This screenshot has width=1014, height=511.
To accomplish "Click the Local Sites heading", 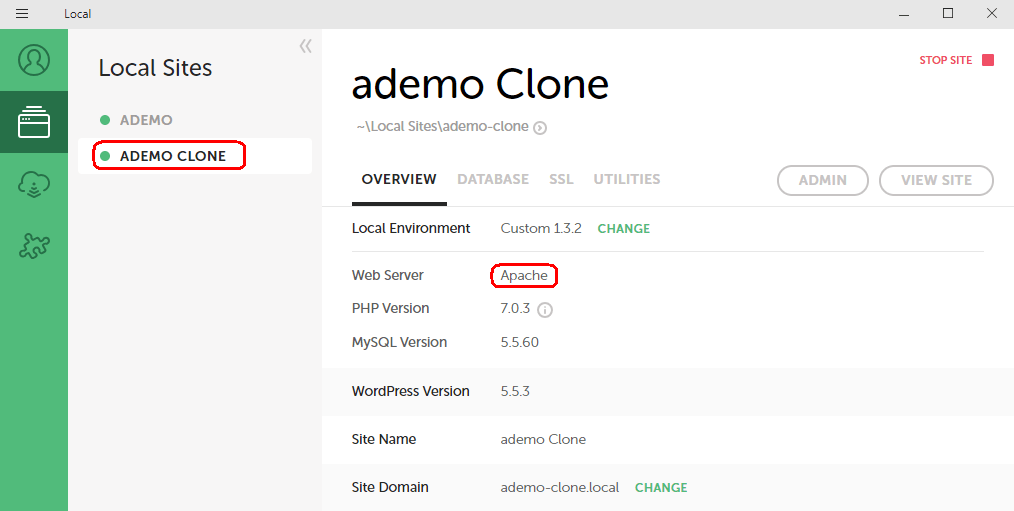I will [x=155, y=68].
